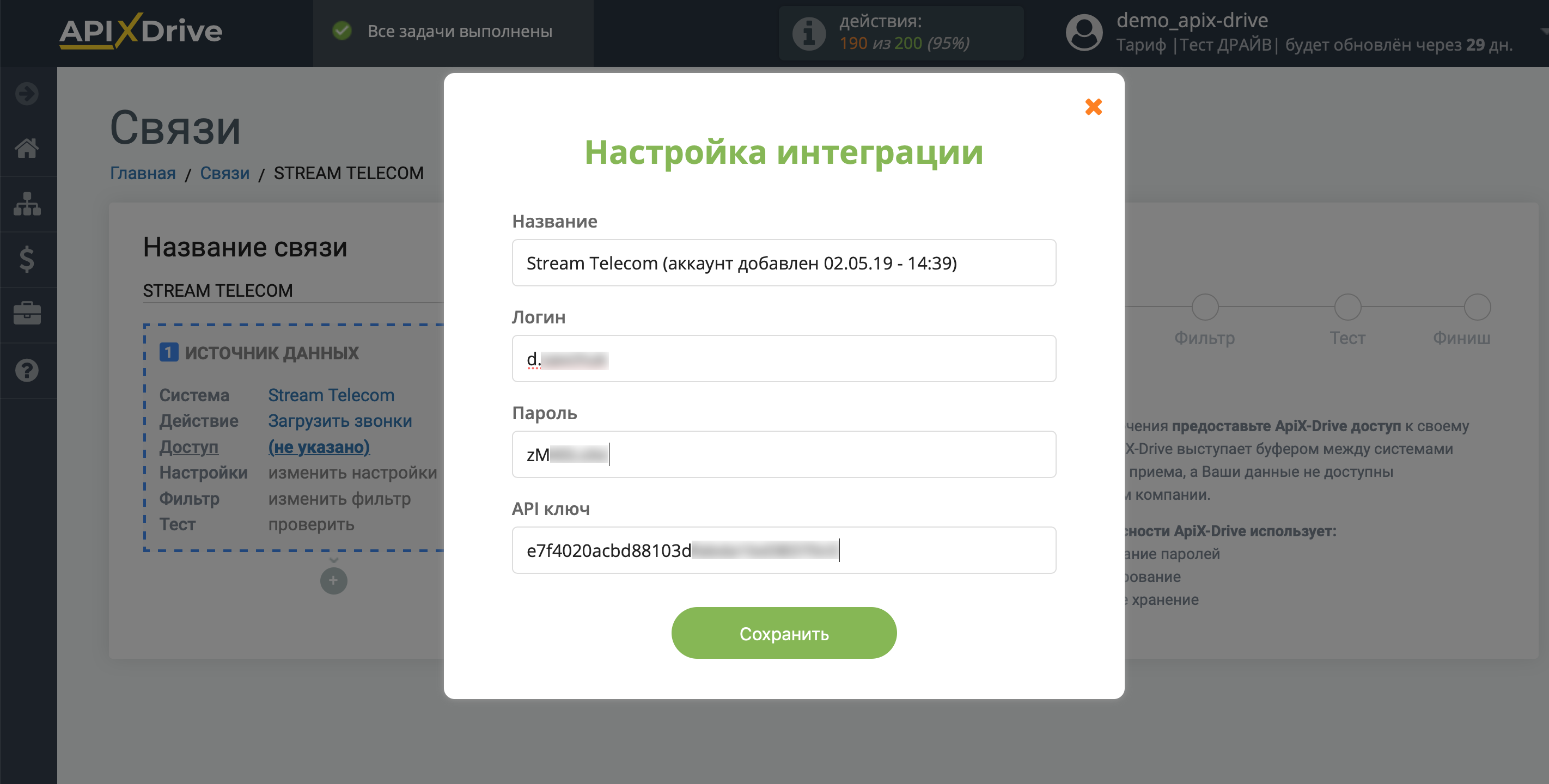
Task: Click the Сохранить button
Action: (x=784, y=633)
